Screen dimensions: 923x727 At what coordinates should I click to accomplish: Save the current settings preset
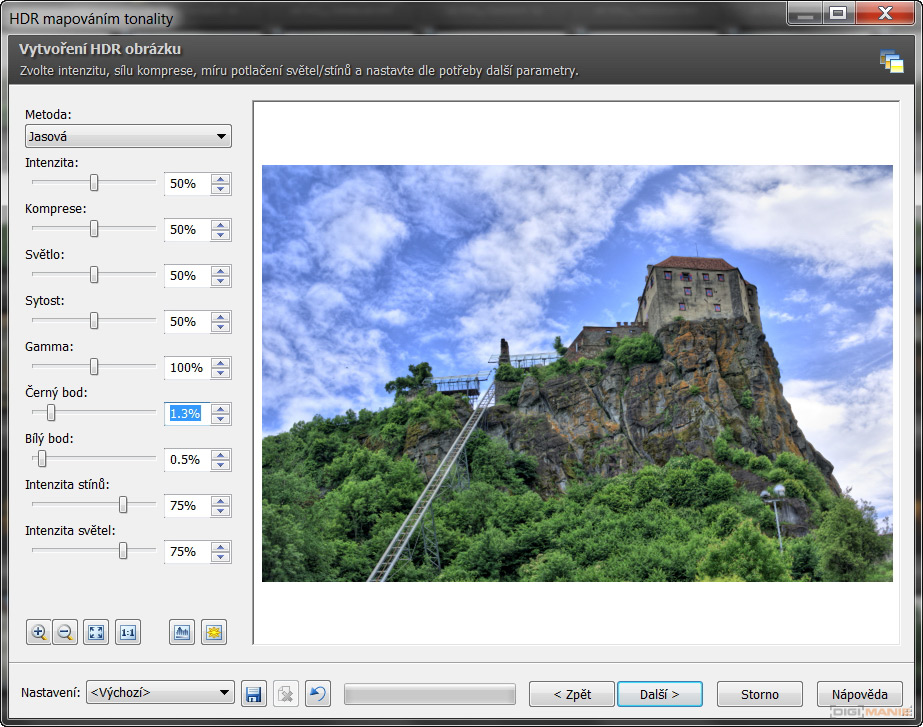(x=254, y=694)
